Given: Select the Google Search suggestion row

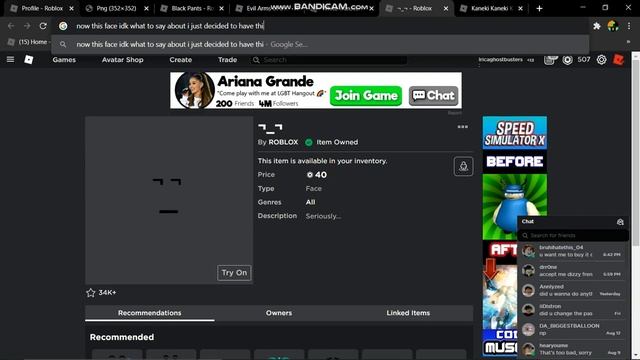Looking at the screenshot, I should (320, 44).
